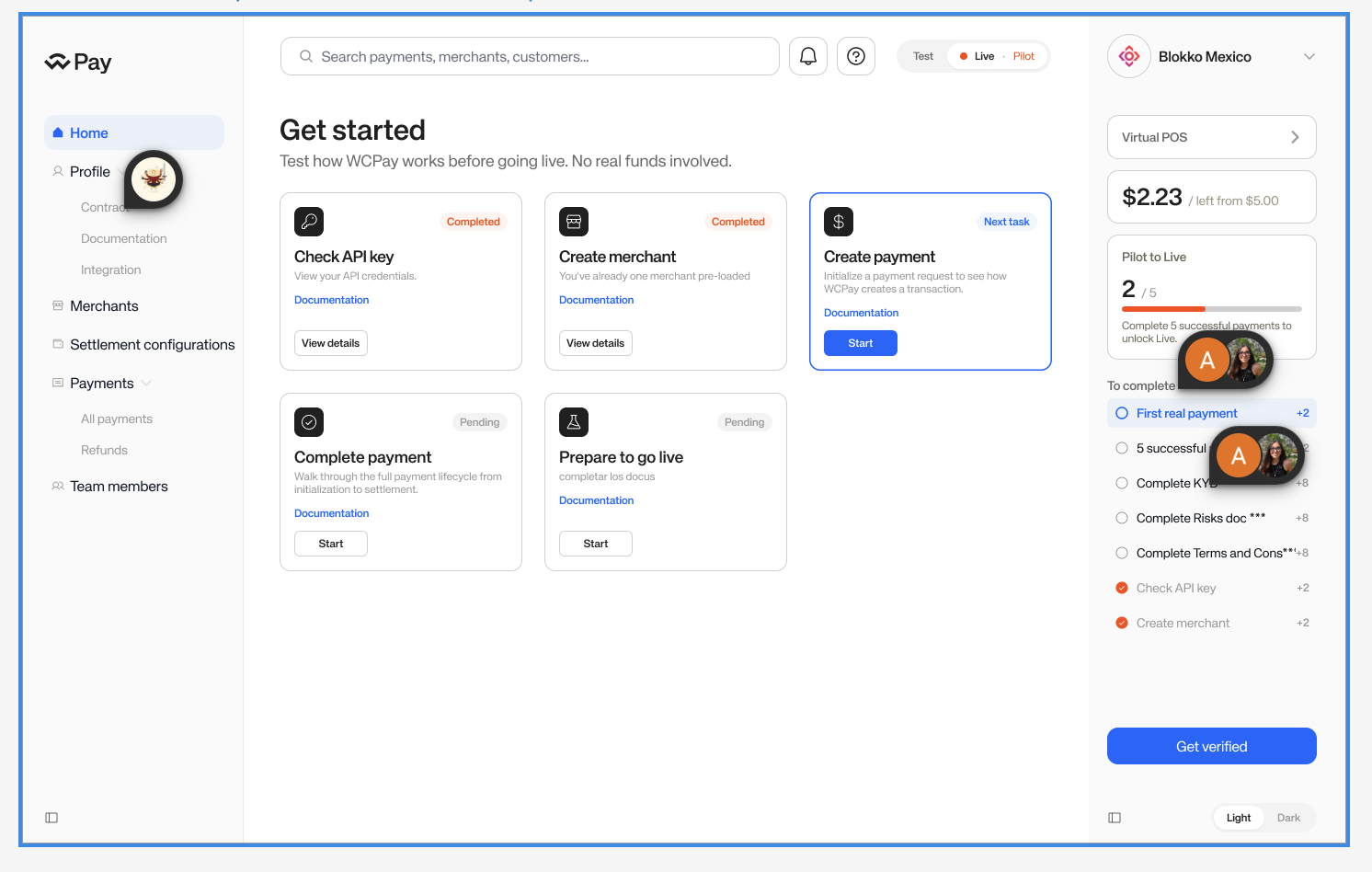Viewport: 1372px width, 872px height.
Task: Click the Payments sidebar icon
Action: pos(58,383)
